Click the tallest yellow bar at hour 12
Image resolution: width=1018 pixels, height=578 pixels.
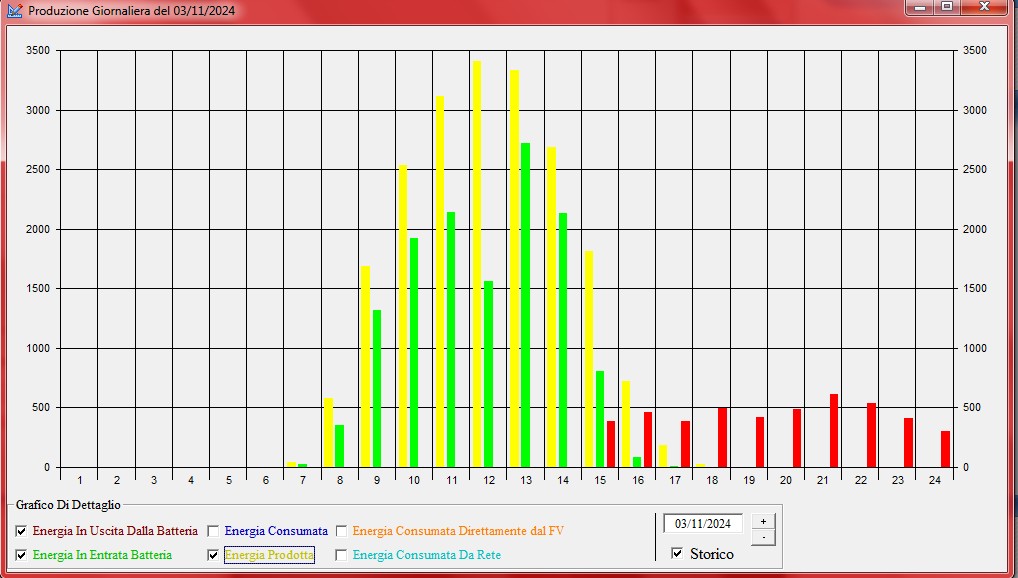pyautogui.click(x=477, y=264)
